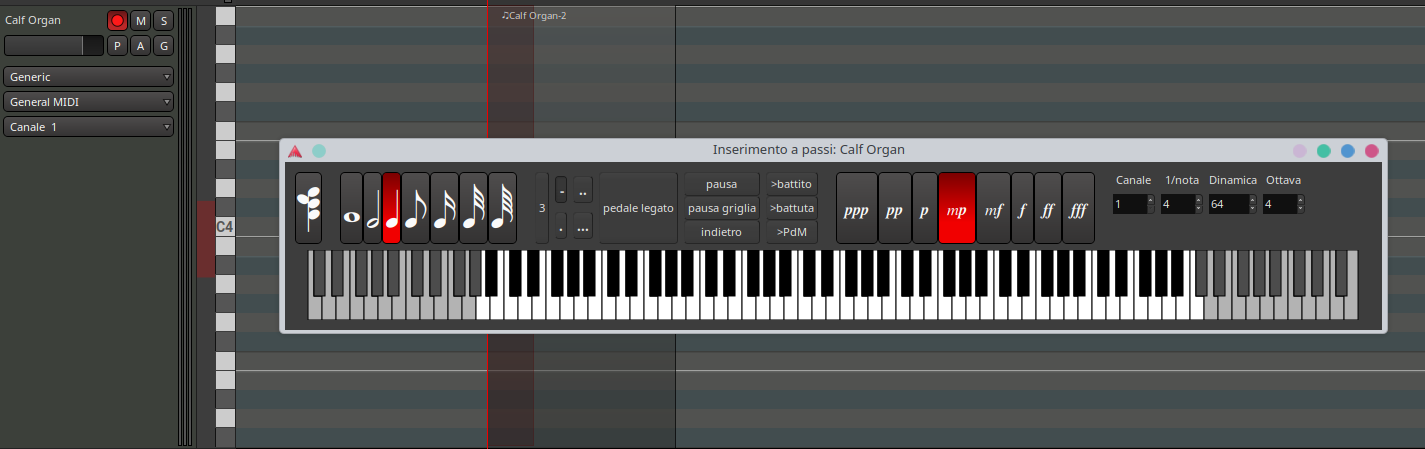Set dynamics to pianississimo ppp
Viewport: 1425px width, 449px height.
(856, 208)
